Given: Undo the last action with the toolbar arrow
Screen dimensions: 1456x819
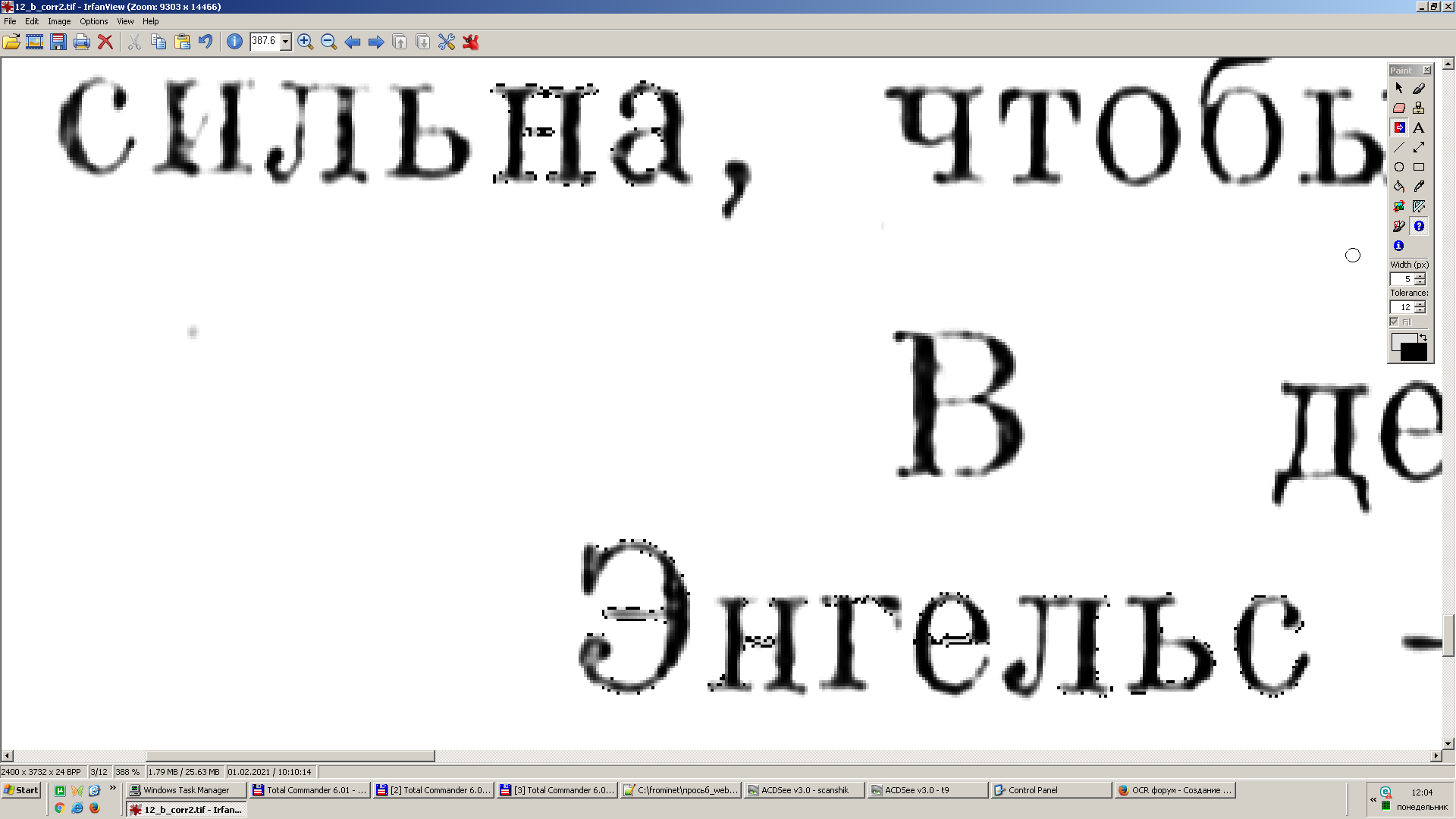Looking at the screenshot, I should coord(206,42).
